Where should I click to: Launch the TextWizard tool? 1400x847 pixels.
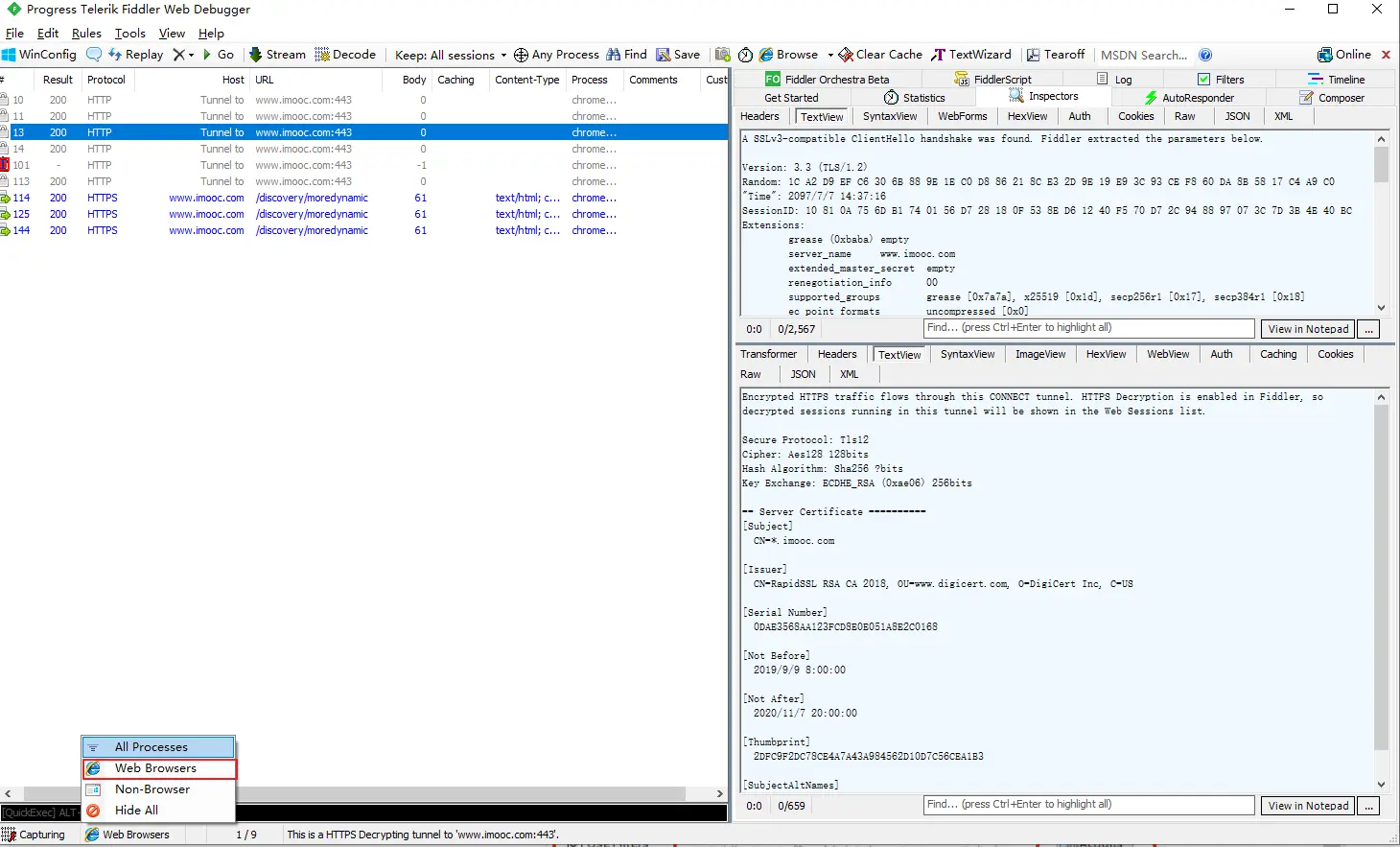click(x=971, y=55)
